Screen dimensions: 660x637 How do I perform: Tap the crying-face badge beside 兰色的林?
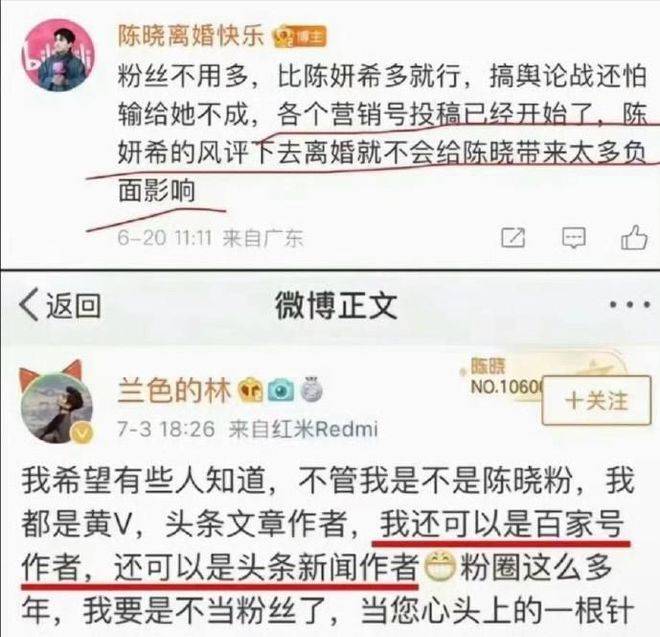[x=250, y=390]
